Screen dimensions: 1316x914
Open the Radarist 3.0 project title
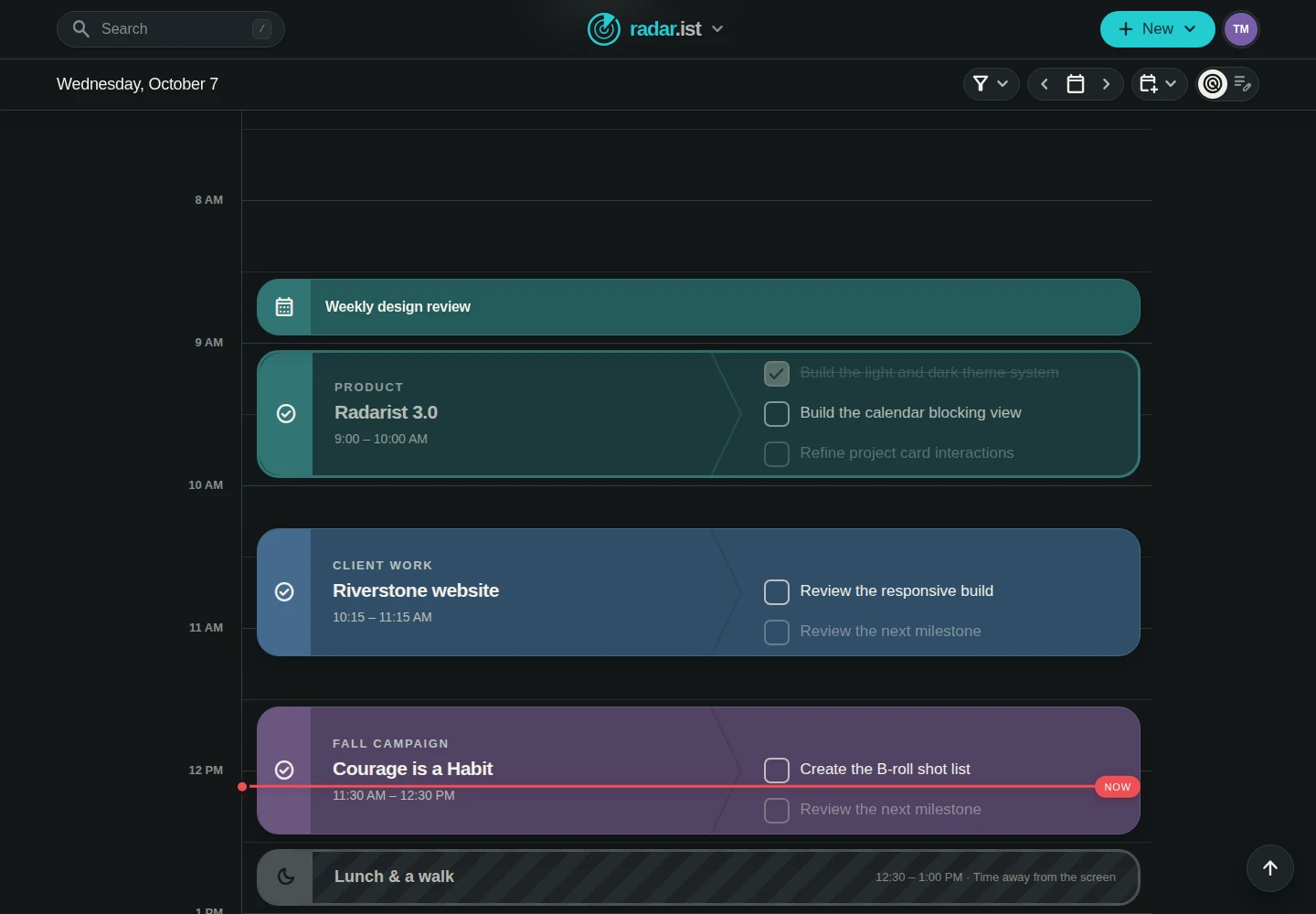click(386, 412)
